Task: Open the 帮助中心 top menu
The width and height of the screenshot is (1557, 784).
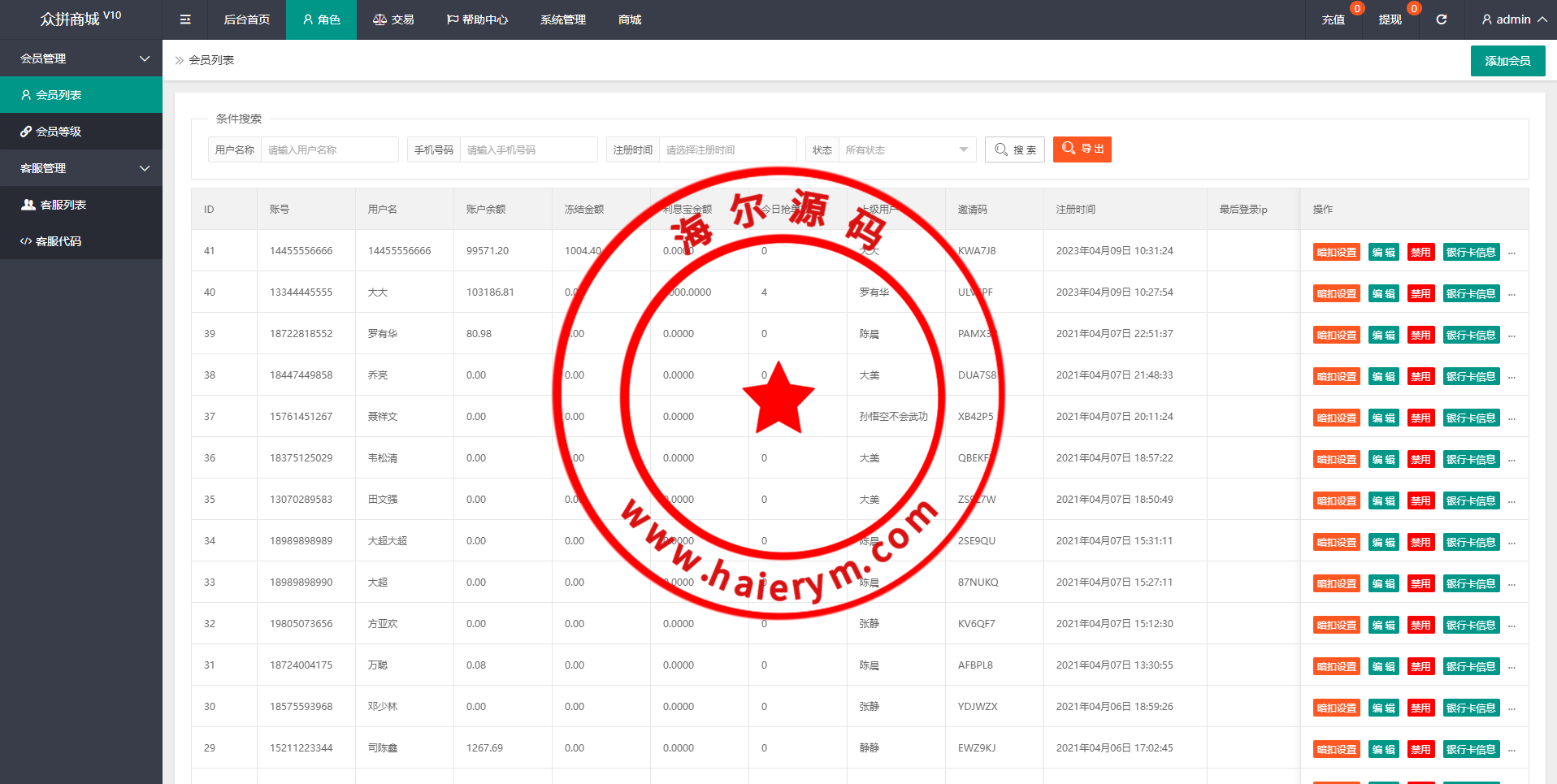Action: pyautogui.click(x=477, y=19)
